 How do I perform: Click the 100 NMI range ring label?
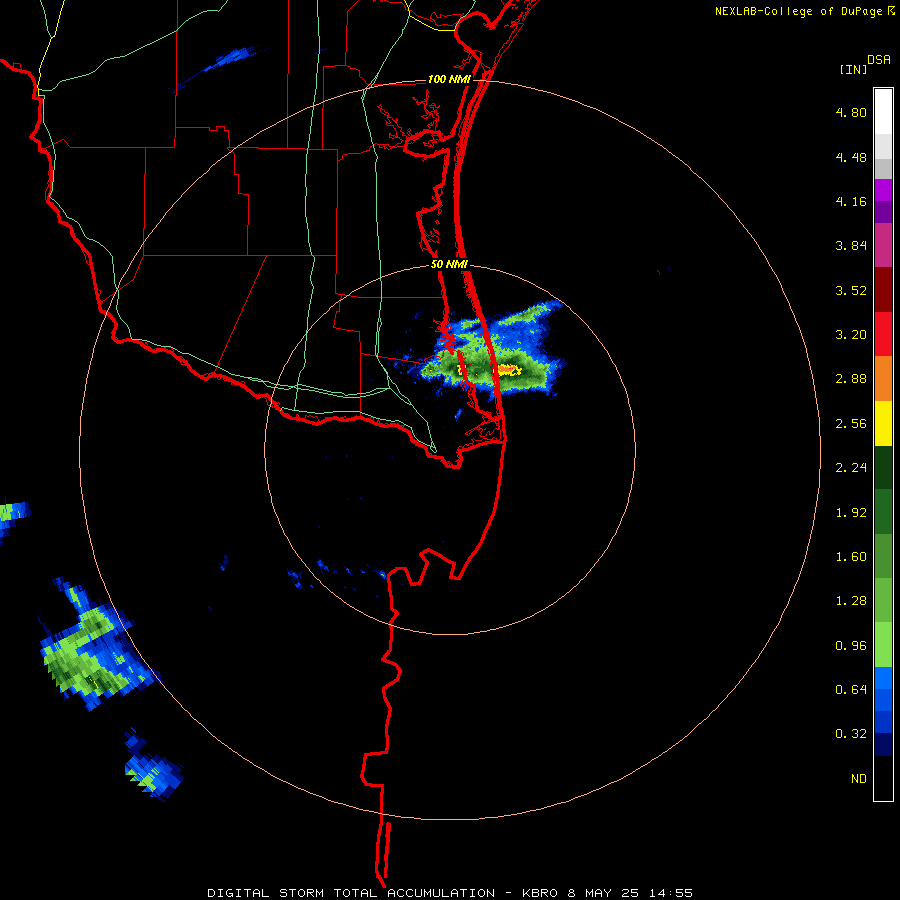[449, 79]
